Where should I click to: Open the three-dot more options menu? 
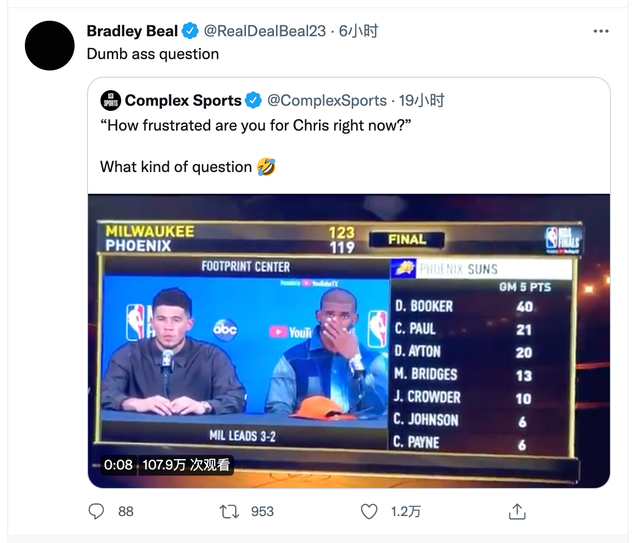pos(601,31)
